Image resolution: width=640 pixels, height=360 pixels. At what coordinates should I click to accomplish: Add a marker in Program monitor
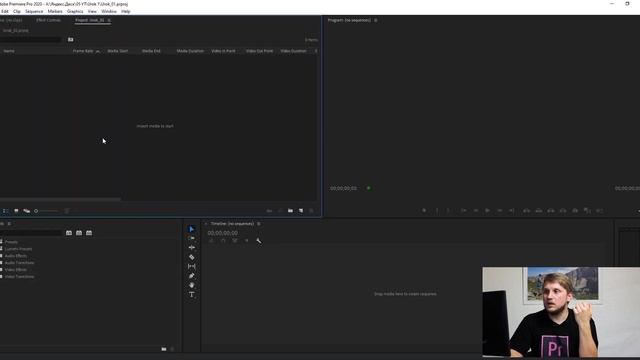click(424, 211)
